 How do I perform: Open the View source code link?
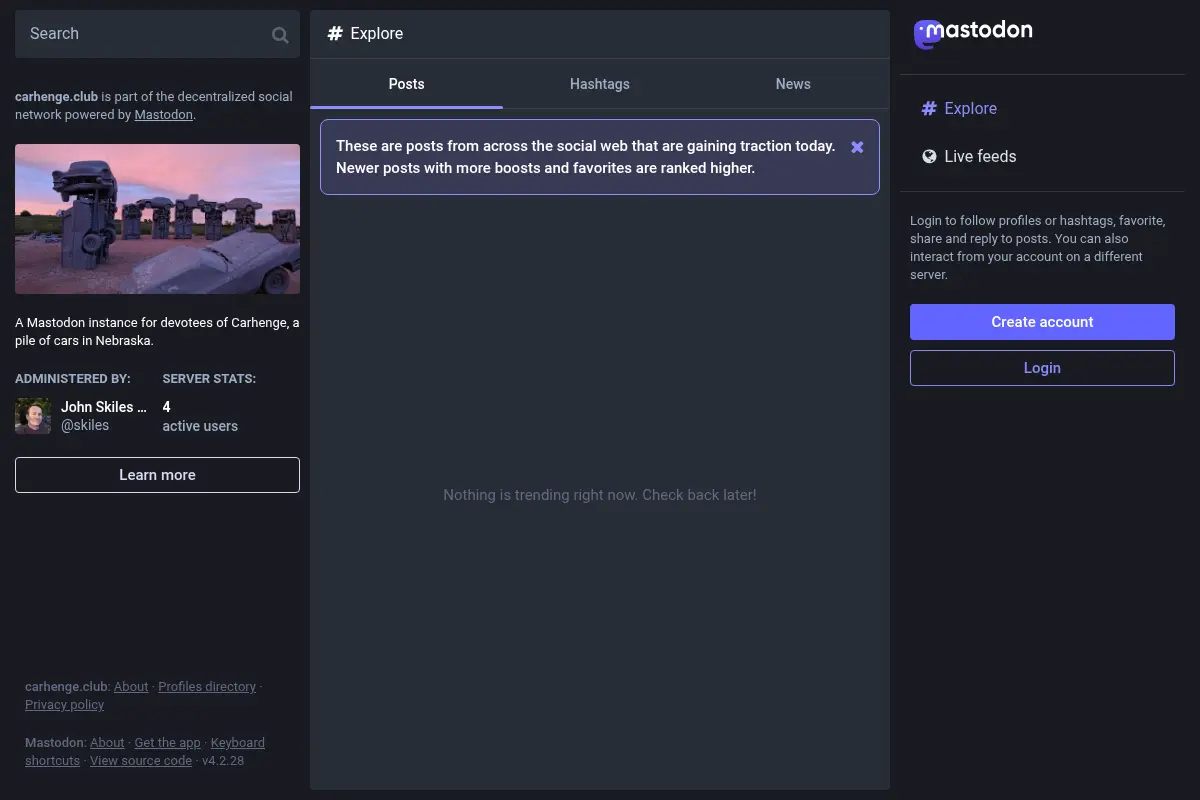click(x=141, y=761)
